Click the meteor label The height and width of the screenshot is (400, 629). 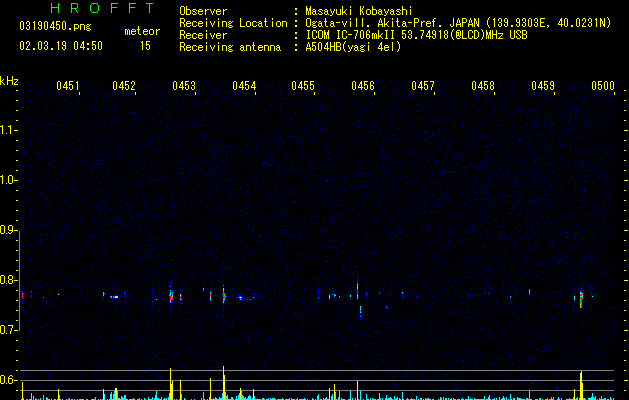click(142, 31)
